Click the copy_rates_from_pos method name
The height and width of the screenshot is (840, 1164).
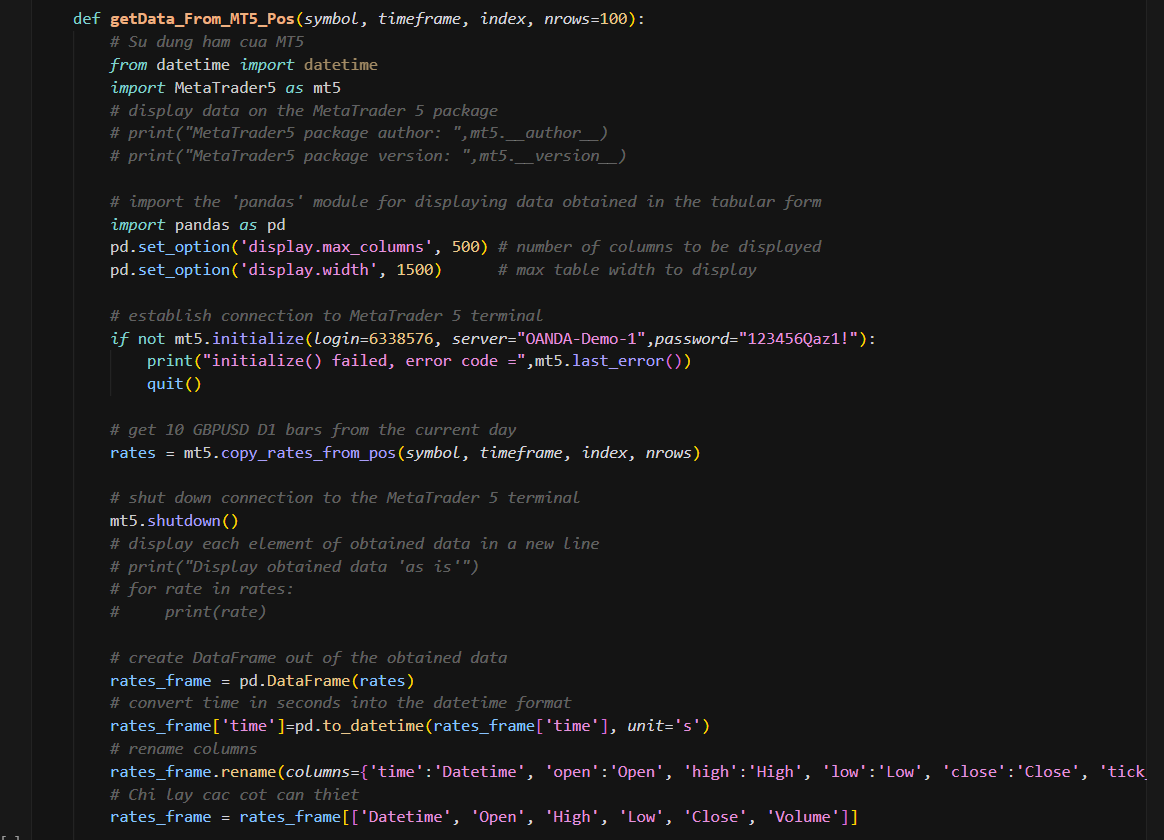(x=308, y=453)
